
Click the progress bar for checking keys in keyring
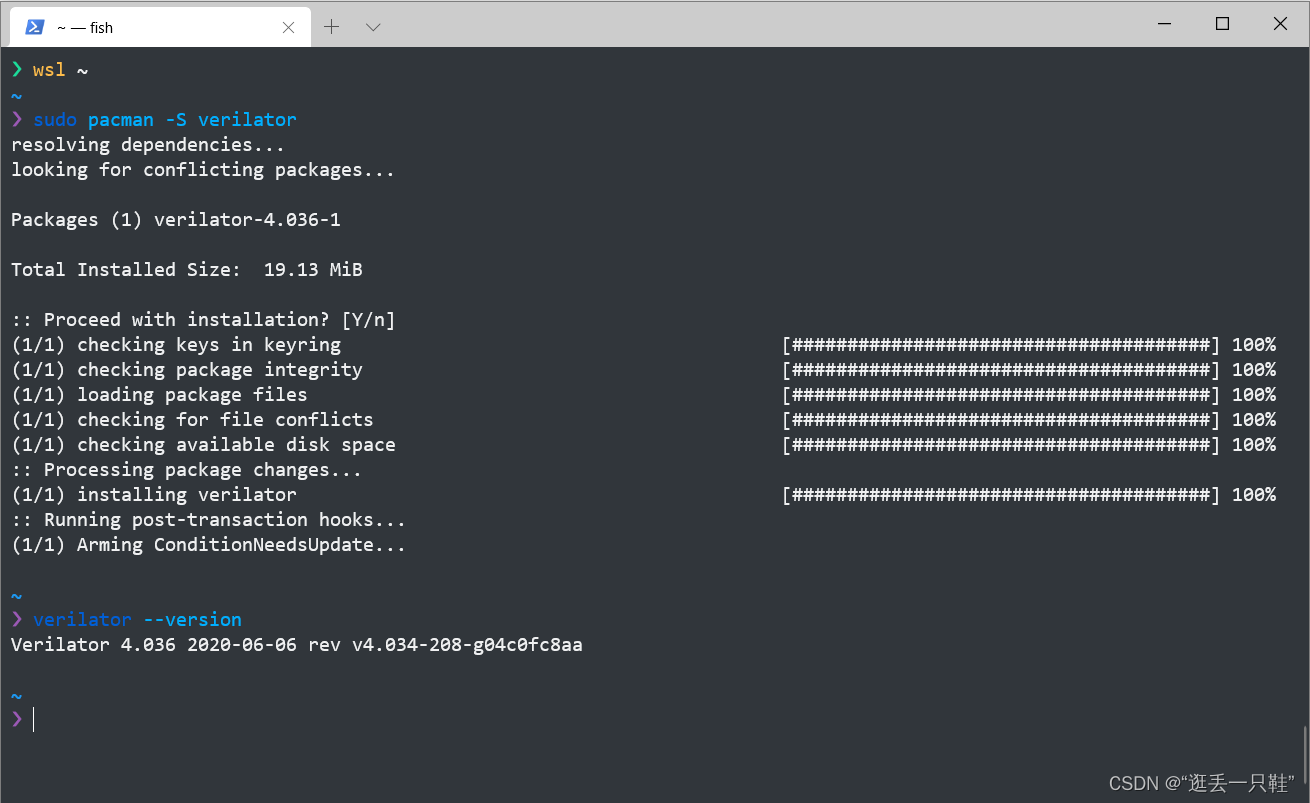[1001, 345]
